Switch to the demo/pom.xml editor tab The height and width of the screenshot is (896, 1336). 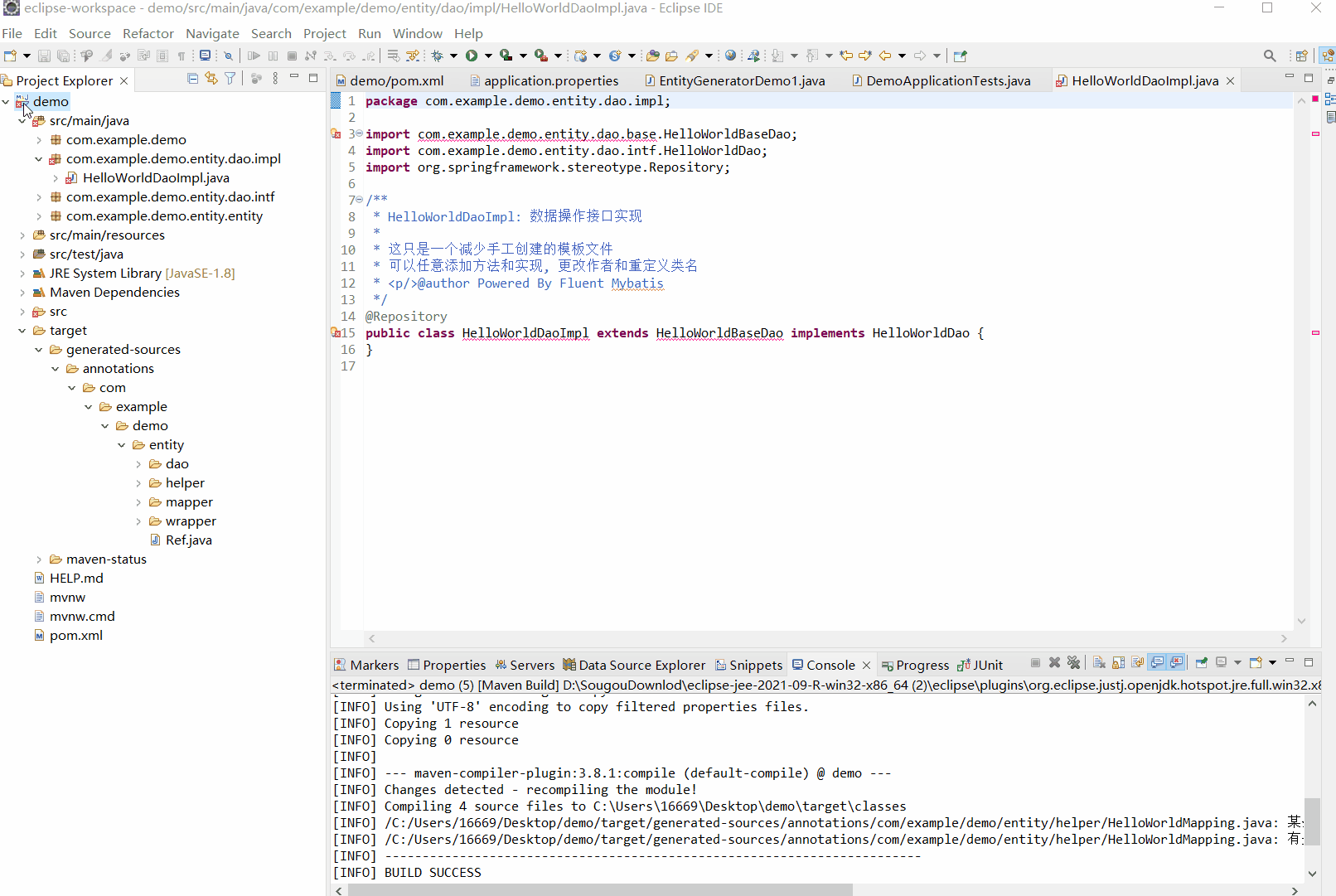click(x=390, y=80)
